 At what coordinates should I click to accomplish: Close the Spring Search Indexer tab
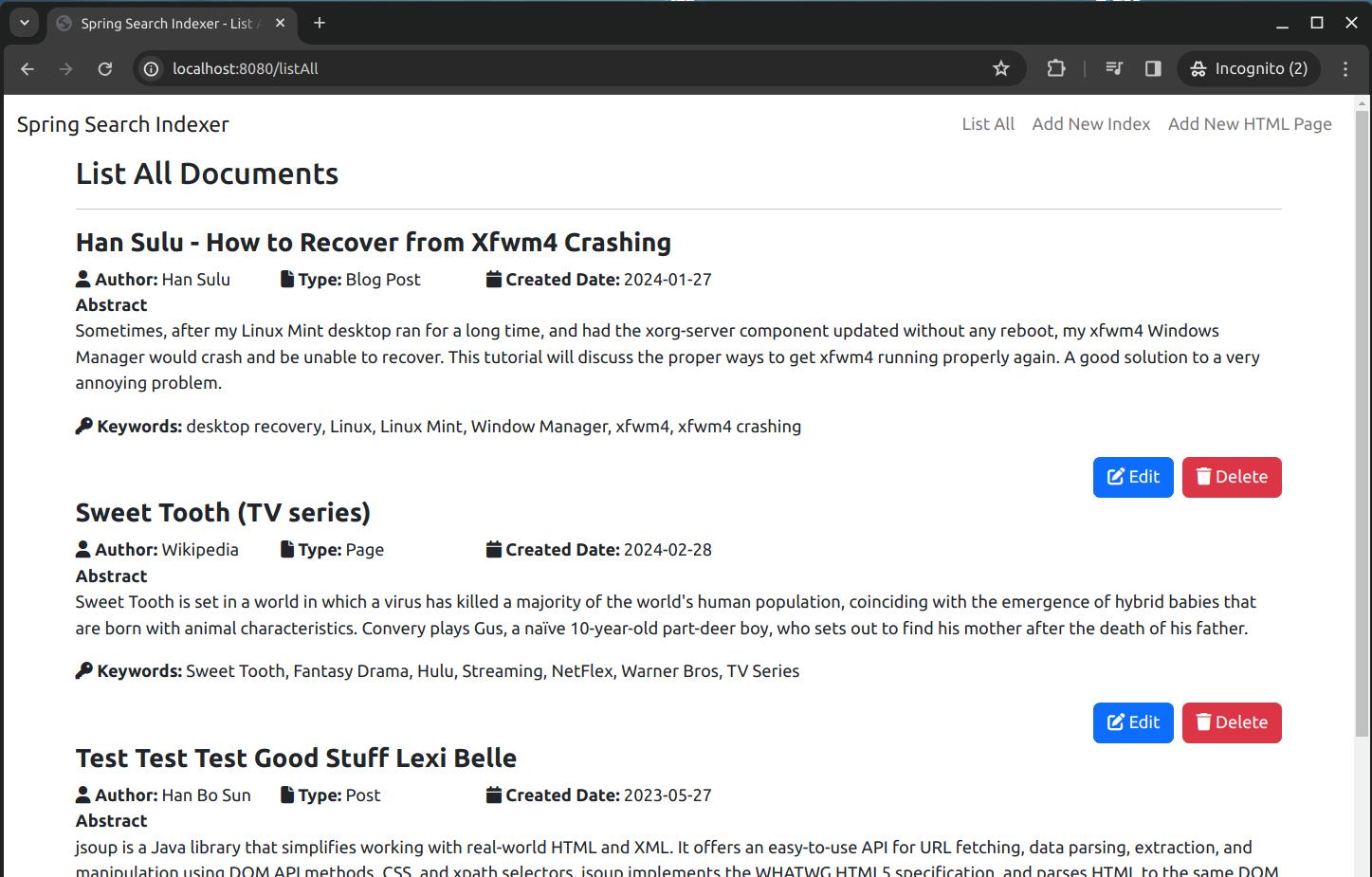click(x=280, y=23)
